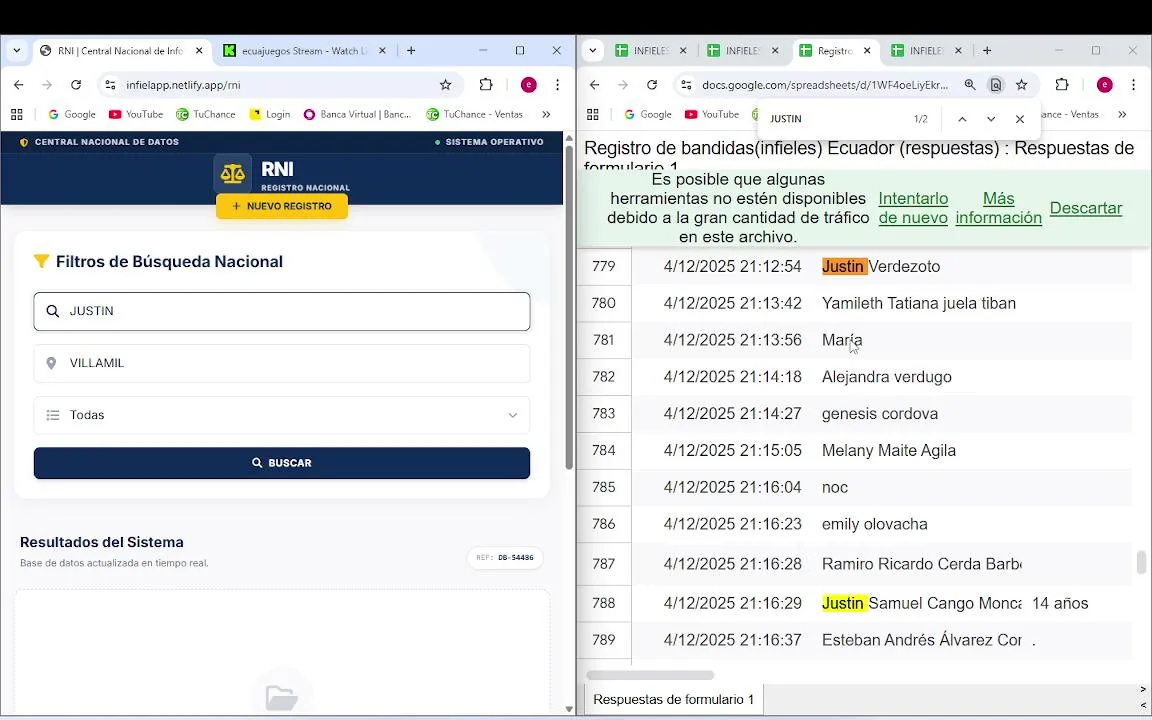Reload the Google Sheets page
This screenshot has width=1152, height=720.
tap(652, 85)
